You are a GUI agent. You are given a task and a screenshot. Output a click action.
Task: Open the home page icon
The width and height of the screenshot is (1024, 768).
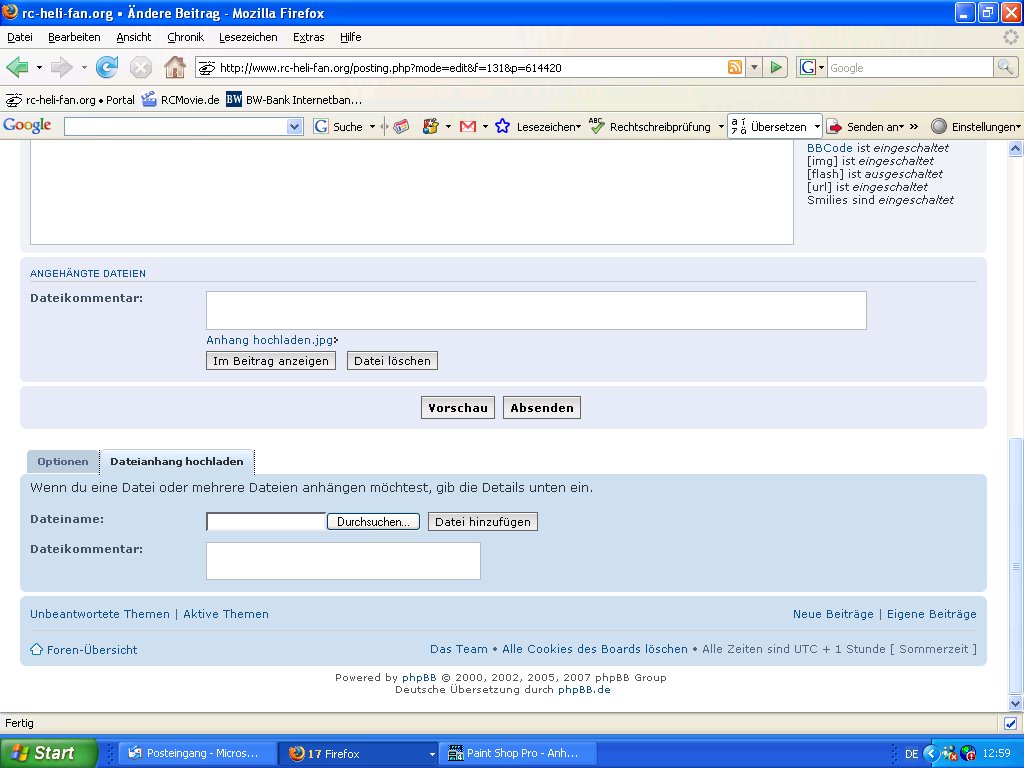(x=174, y=67)
